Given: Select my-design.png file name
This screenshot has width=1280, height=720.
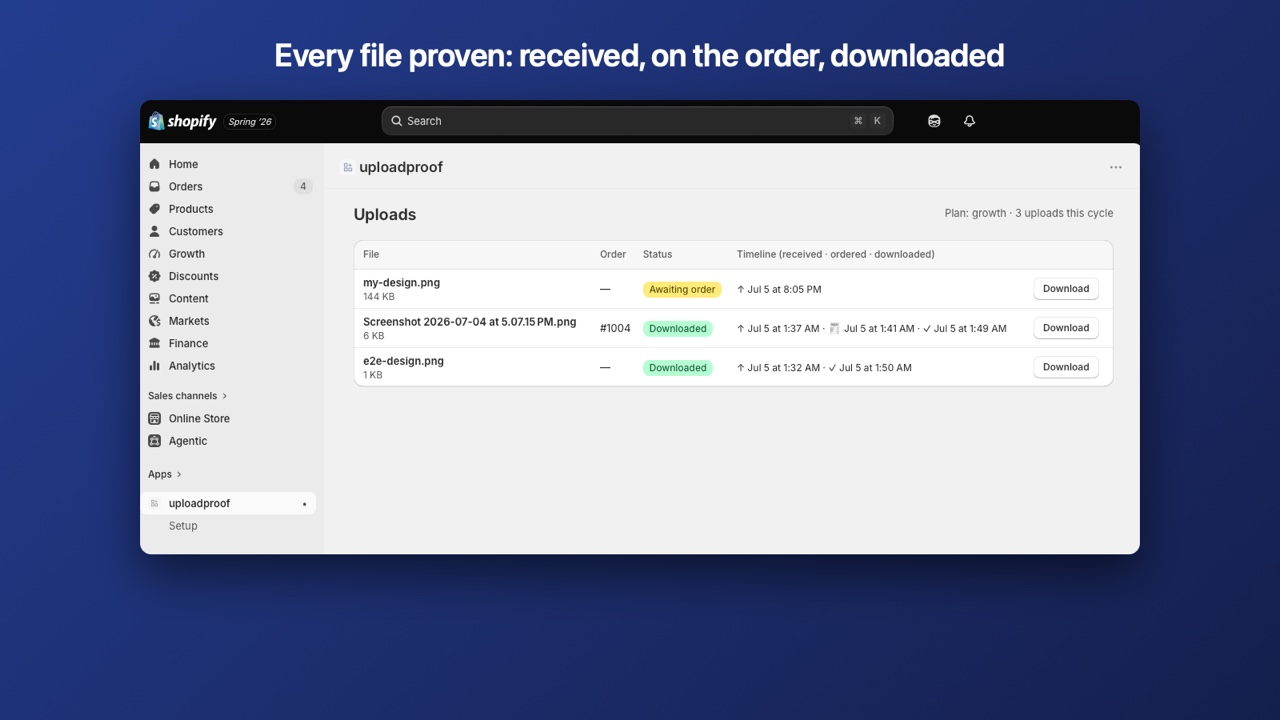Looking at the screenshot, I should pyautogui.click(x=401, y=283).
